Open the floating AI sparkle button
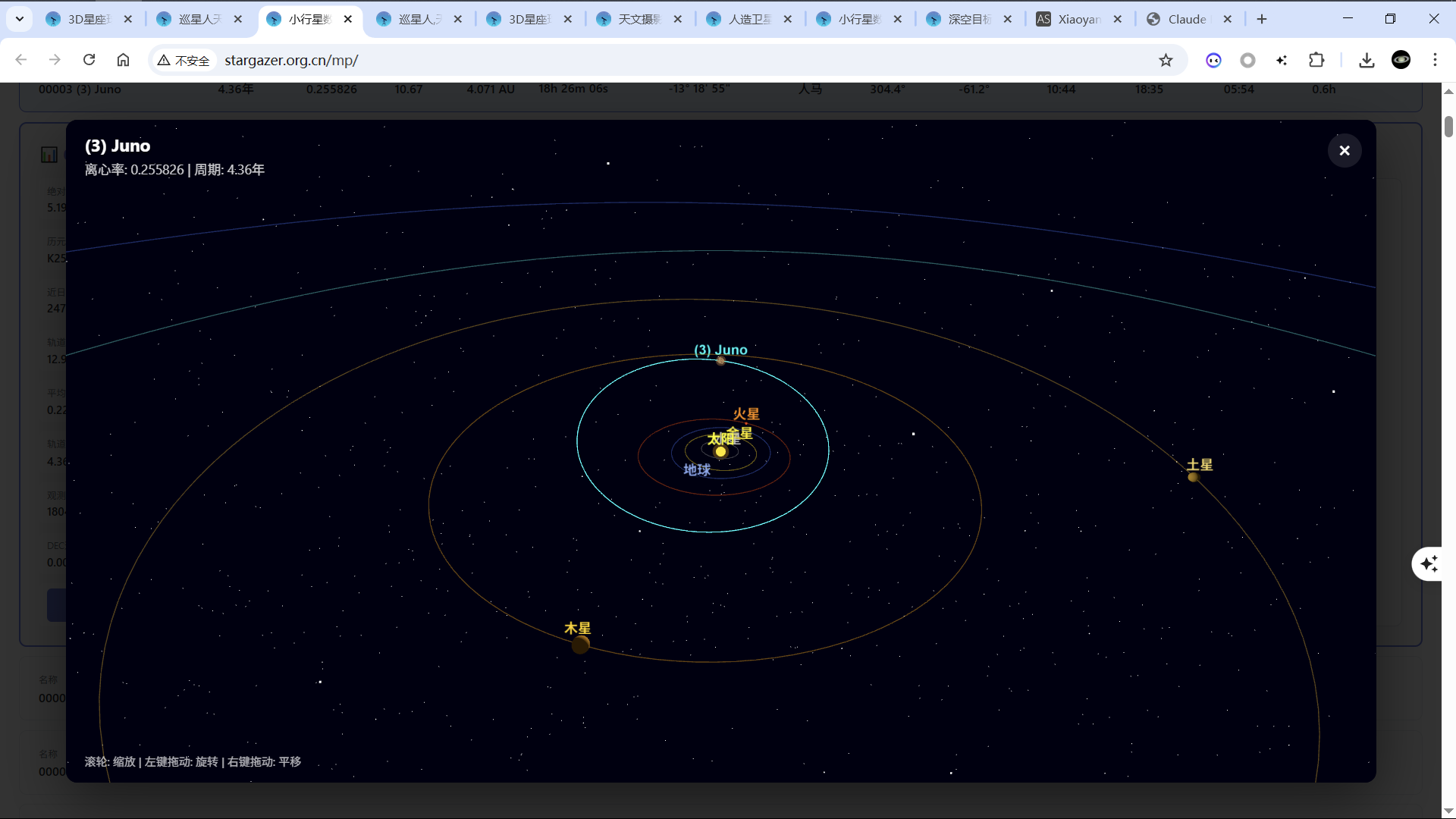This screenshot has width=1456, height=819. pyautogui.click(x=1429, y=563)
